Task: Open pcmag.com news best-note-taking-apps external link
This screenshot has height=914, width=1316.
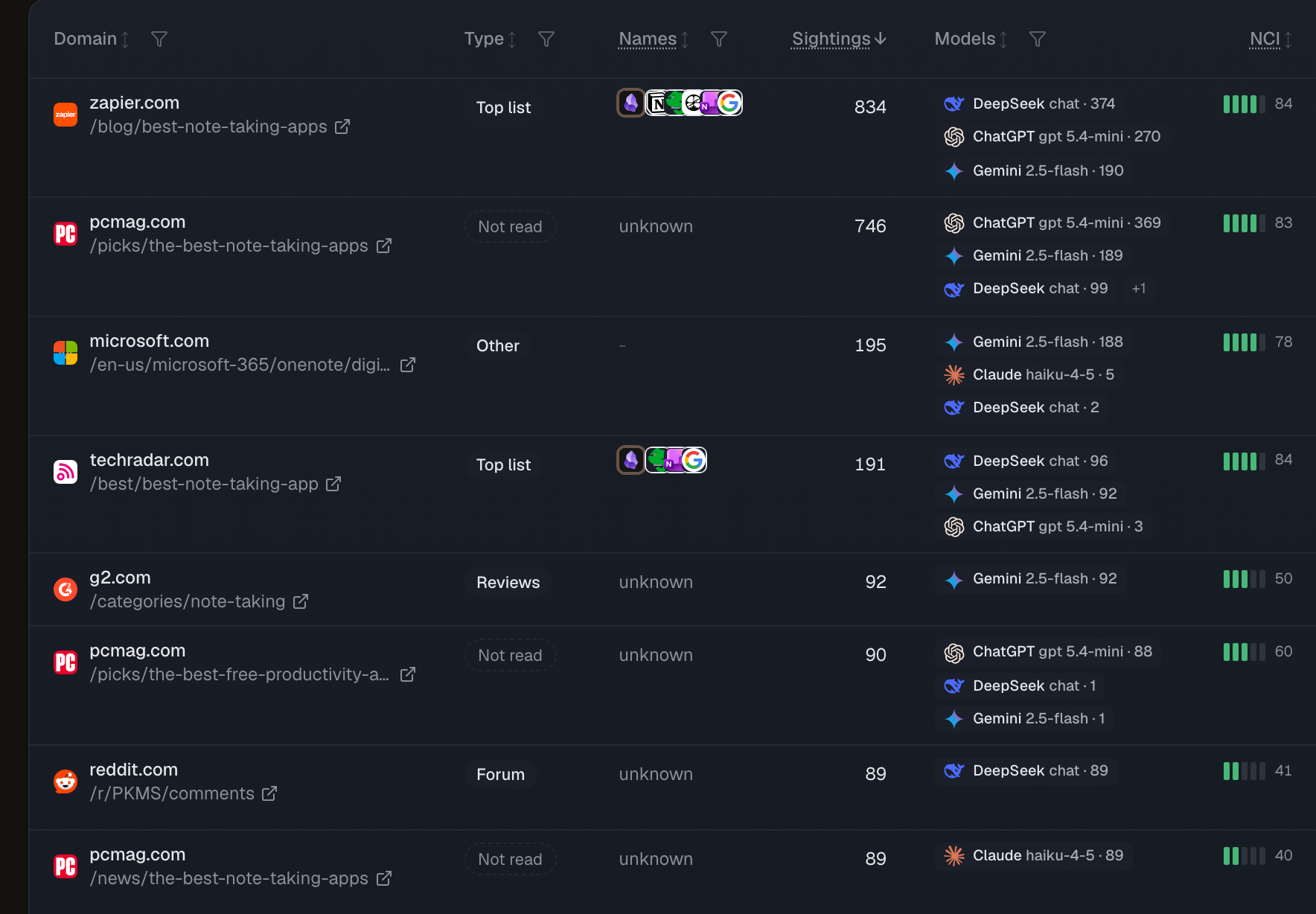Action: click(x=384, y=879)
